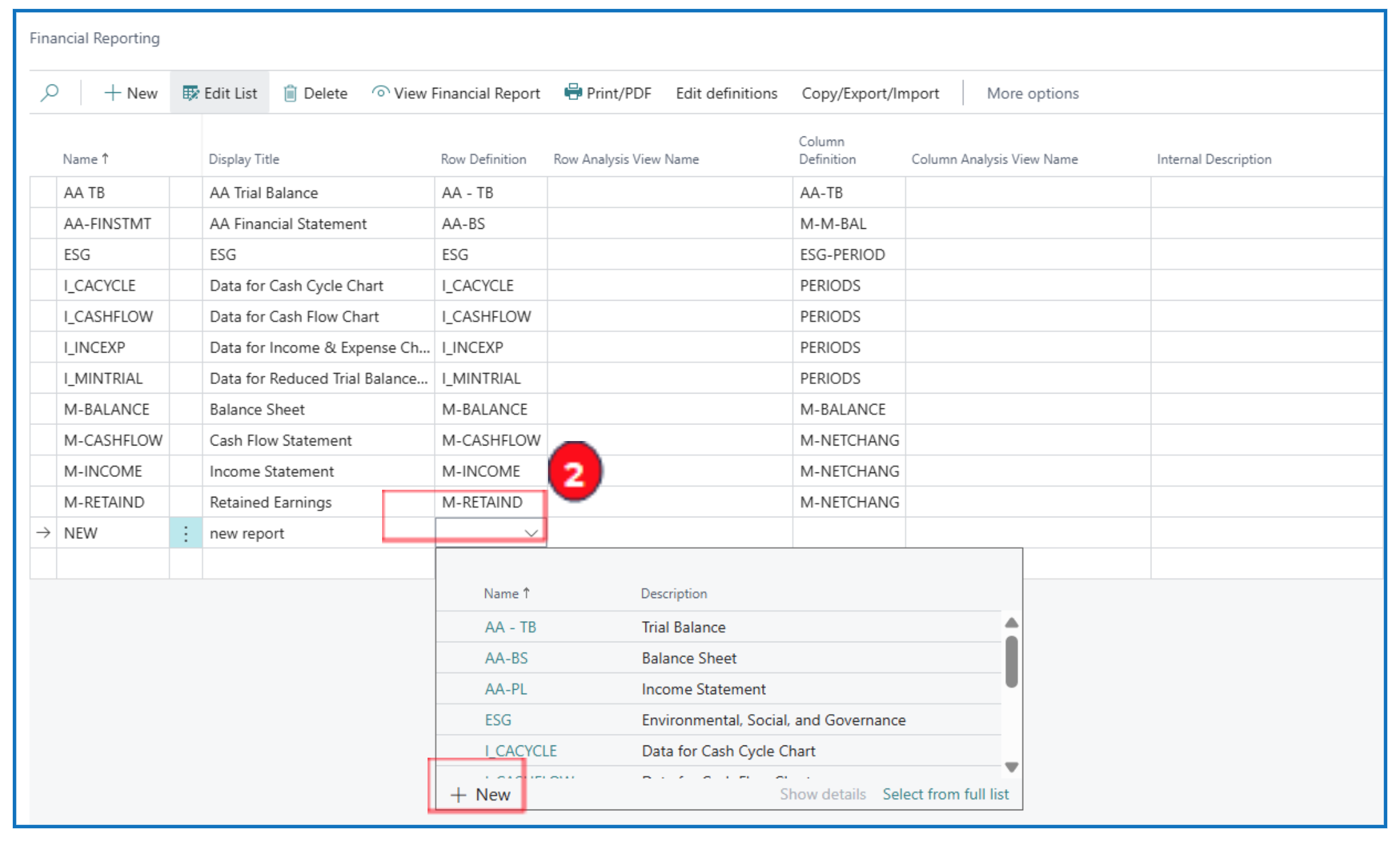1400x841 pixels.
Task: Open the Edit definitions menu
Action: [726, 93]
